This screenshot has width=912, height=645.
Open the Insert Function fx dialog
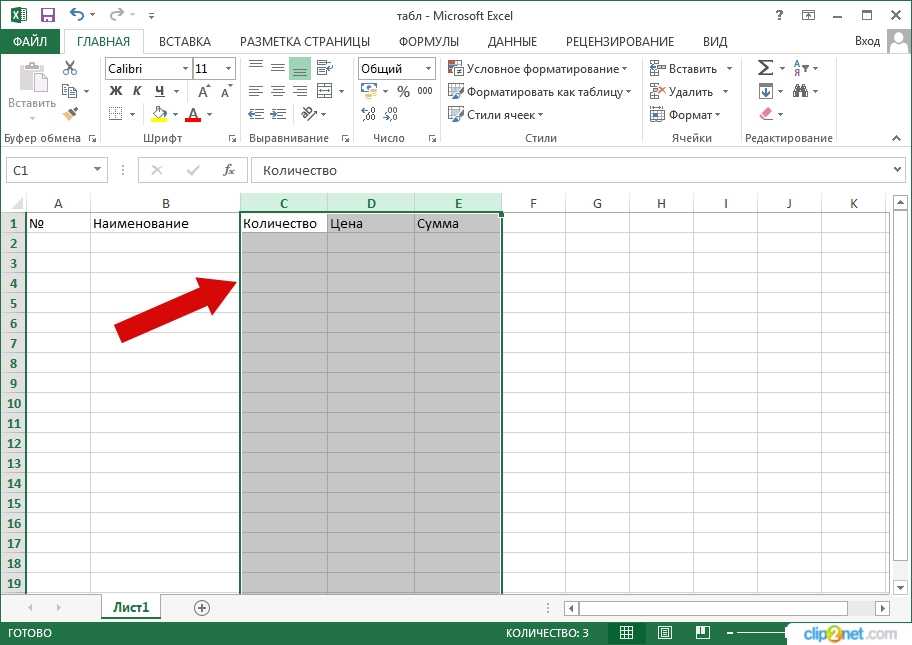(x=229, y=170)
